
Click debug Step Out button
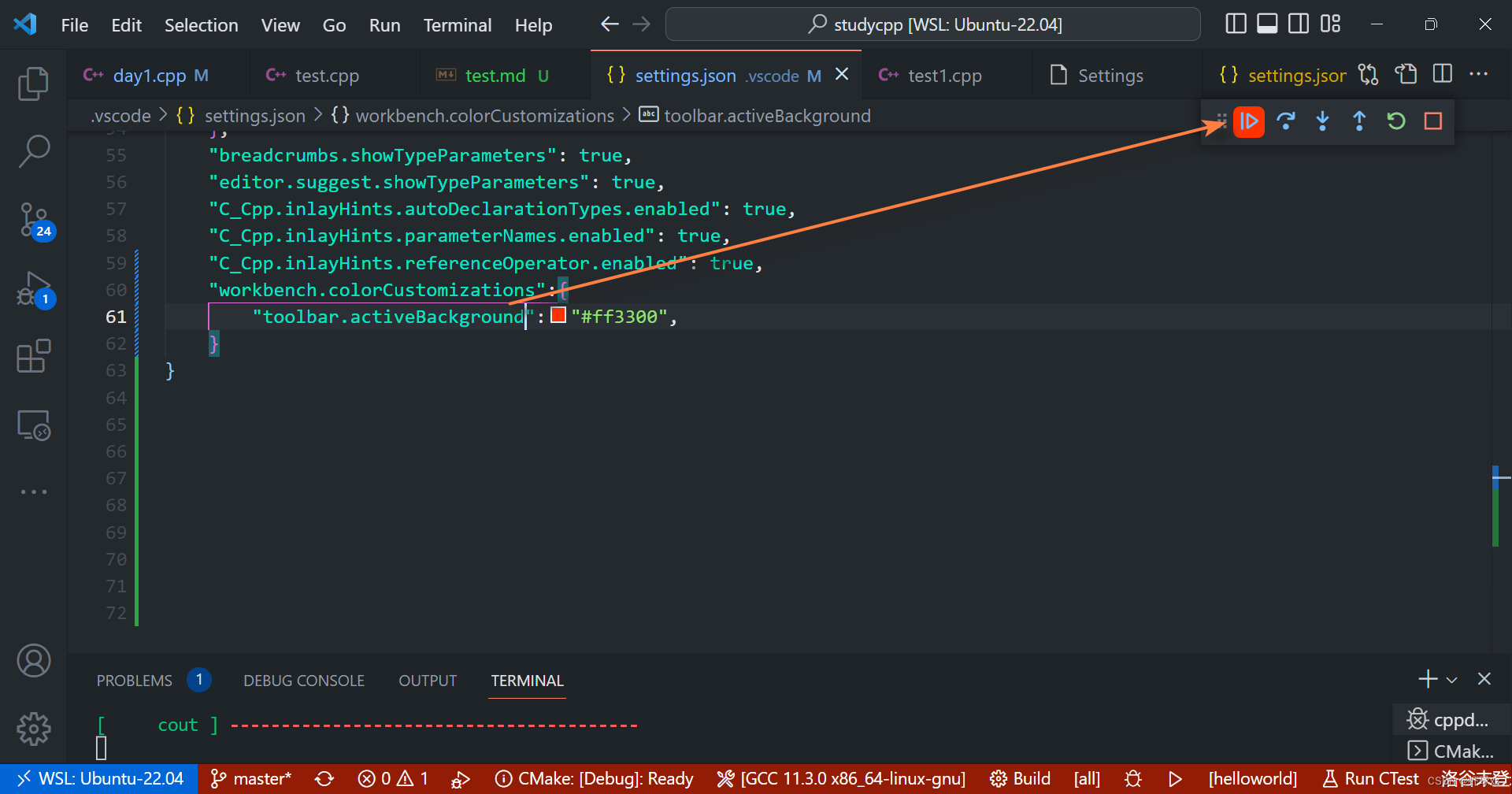click(1359, 121)
